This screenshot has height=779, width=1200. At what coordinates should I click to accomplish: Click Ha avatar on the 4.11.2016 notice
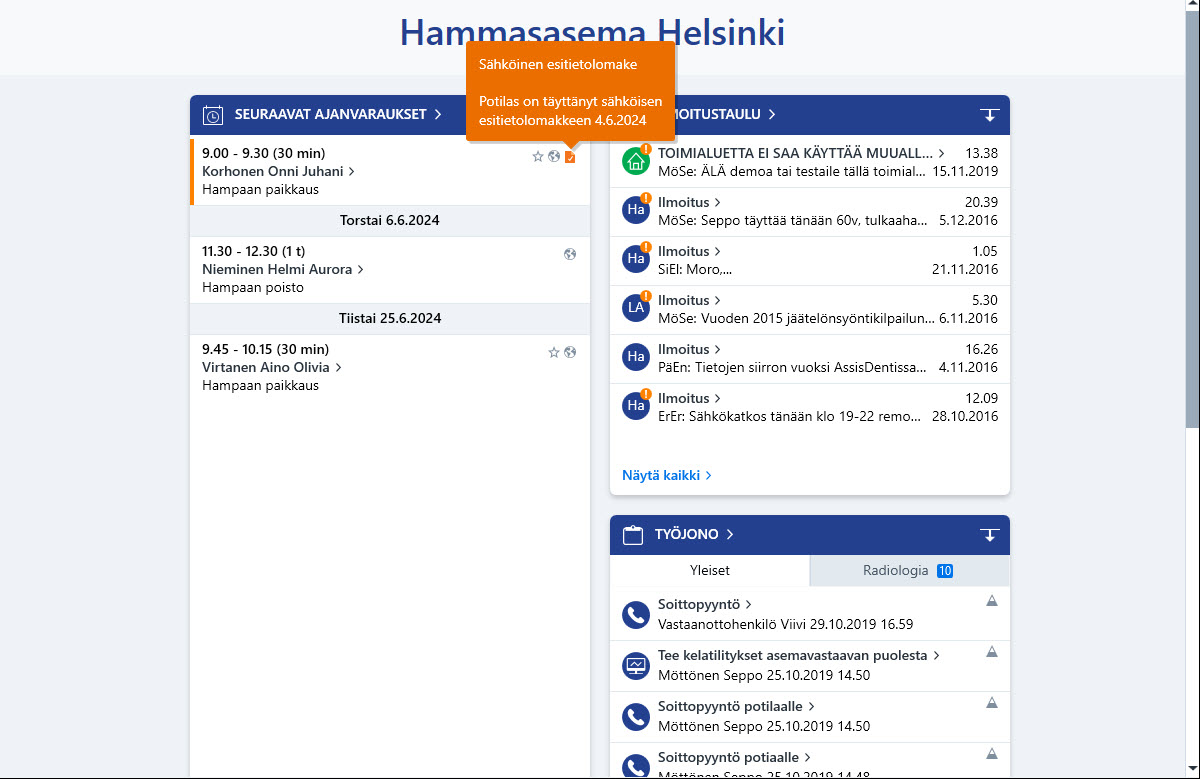coord(636,357)
